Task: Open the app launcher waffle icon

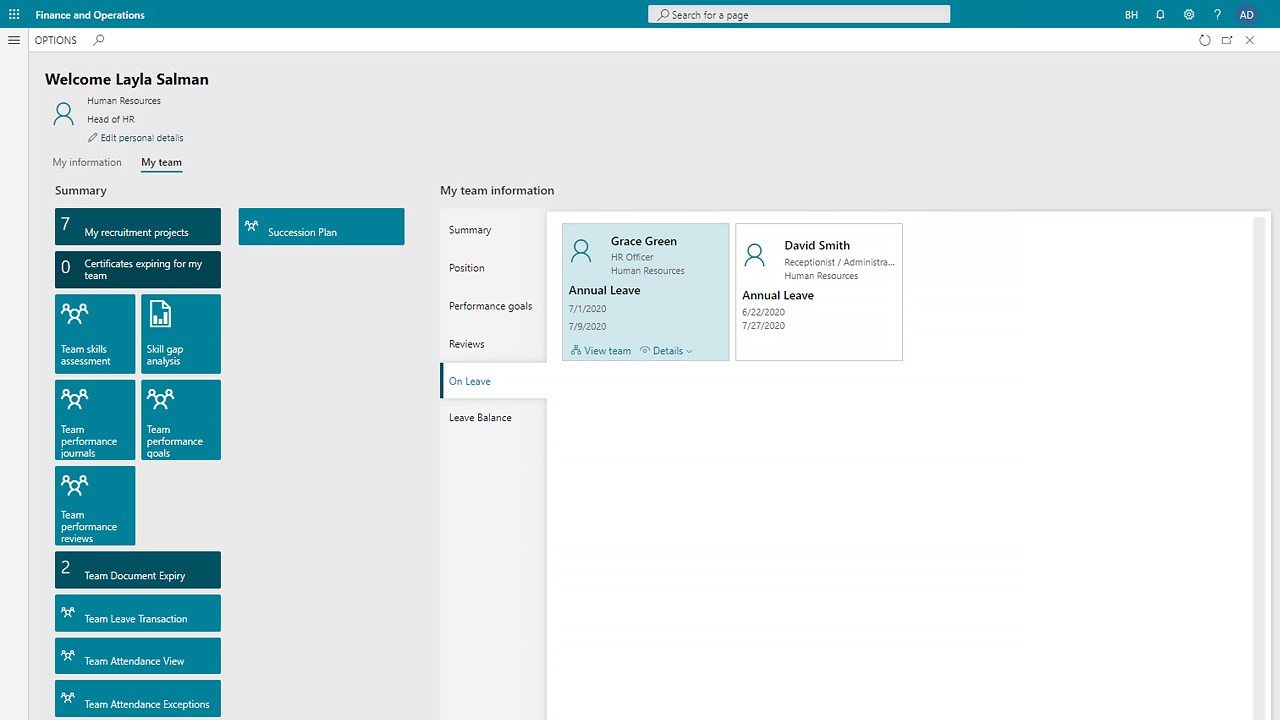Action: (x=14, y=15)
